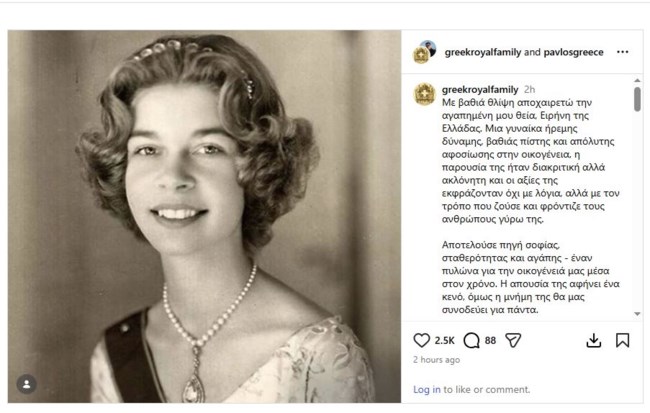This screenshot has width=650, height=413.
Task: Open the header profile avatar of the post
Action: click(425, 51)
